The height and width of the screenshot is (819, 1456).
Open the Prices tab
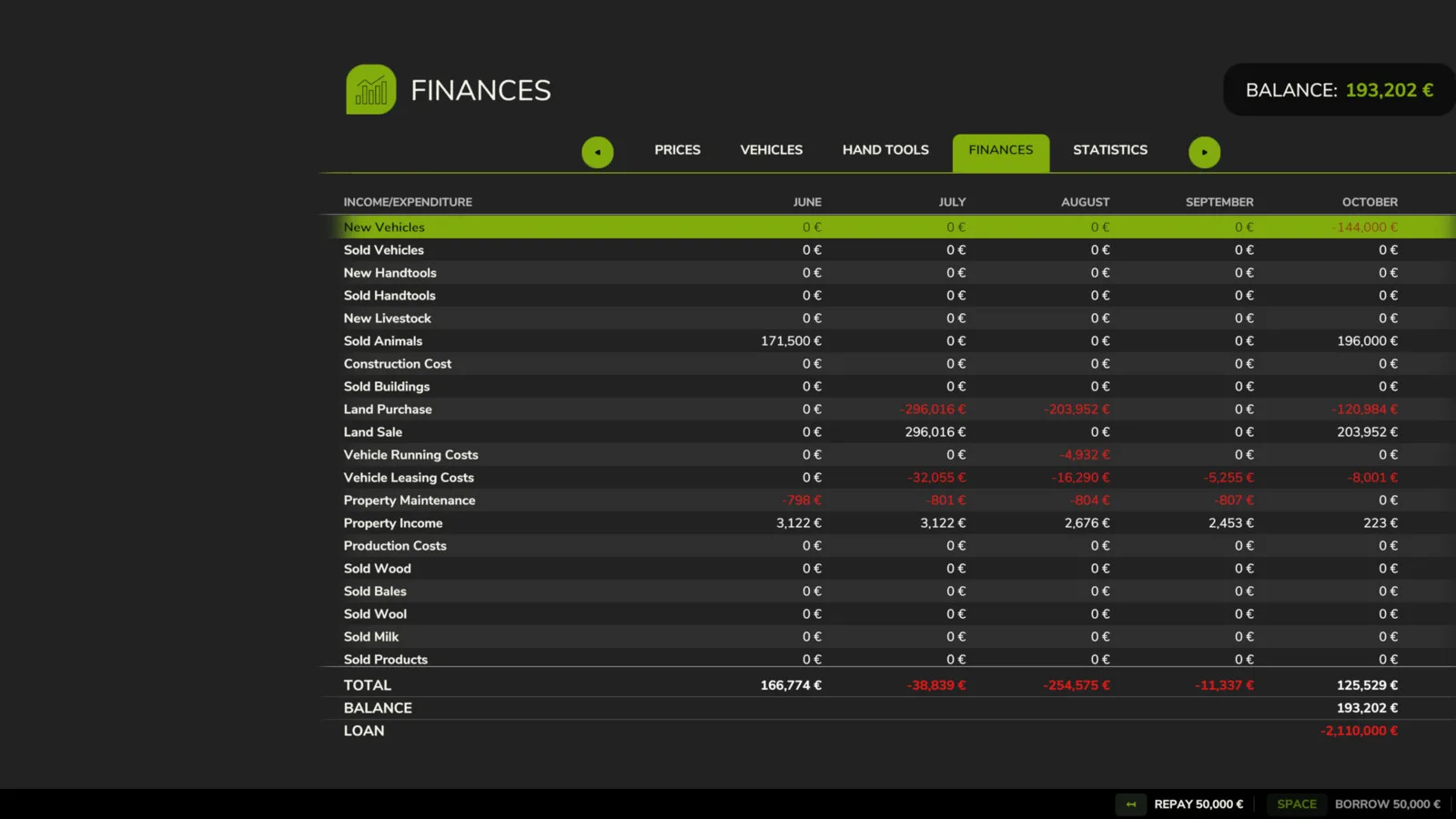pyautogui.click(x=677, y=150)
